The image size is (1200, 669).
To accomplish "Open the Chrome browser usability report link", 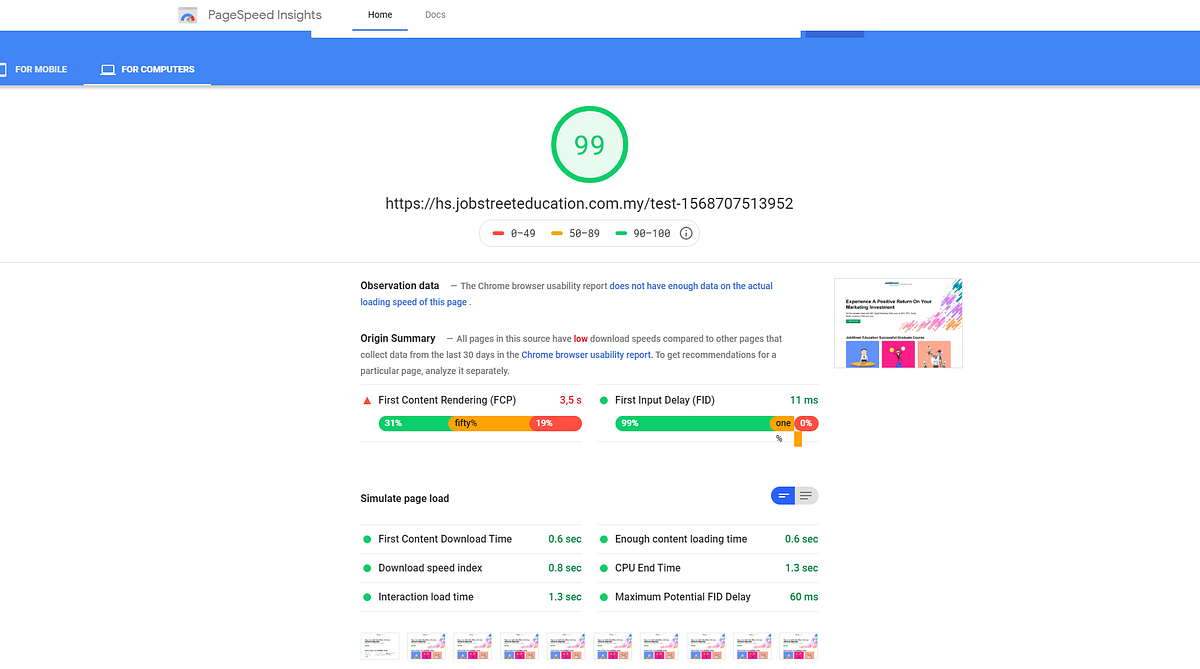I will 586,354.
